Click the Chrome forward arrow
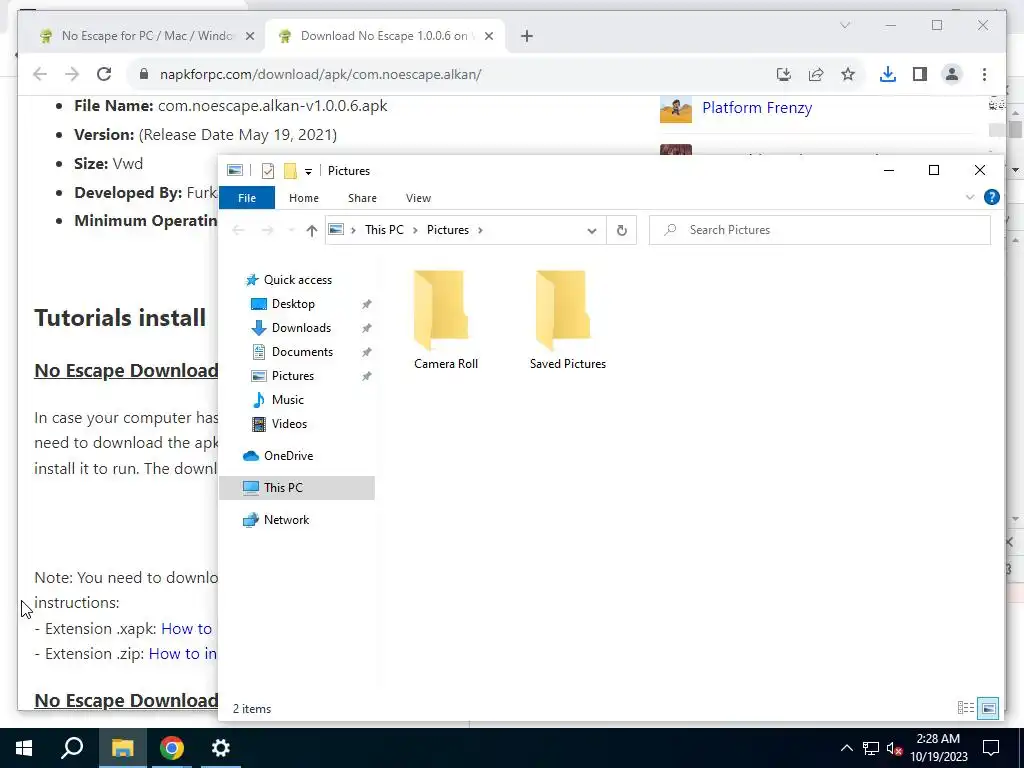The height and width of the screenshot is (768, 1024). tap(72, 74)
